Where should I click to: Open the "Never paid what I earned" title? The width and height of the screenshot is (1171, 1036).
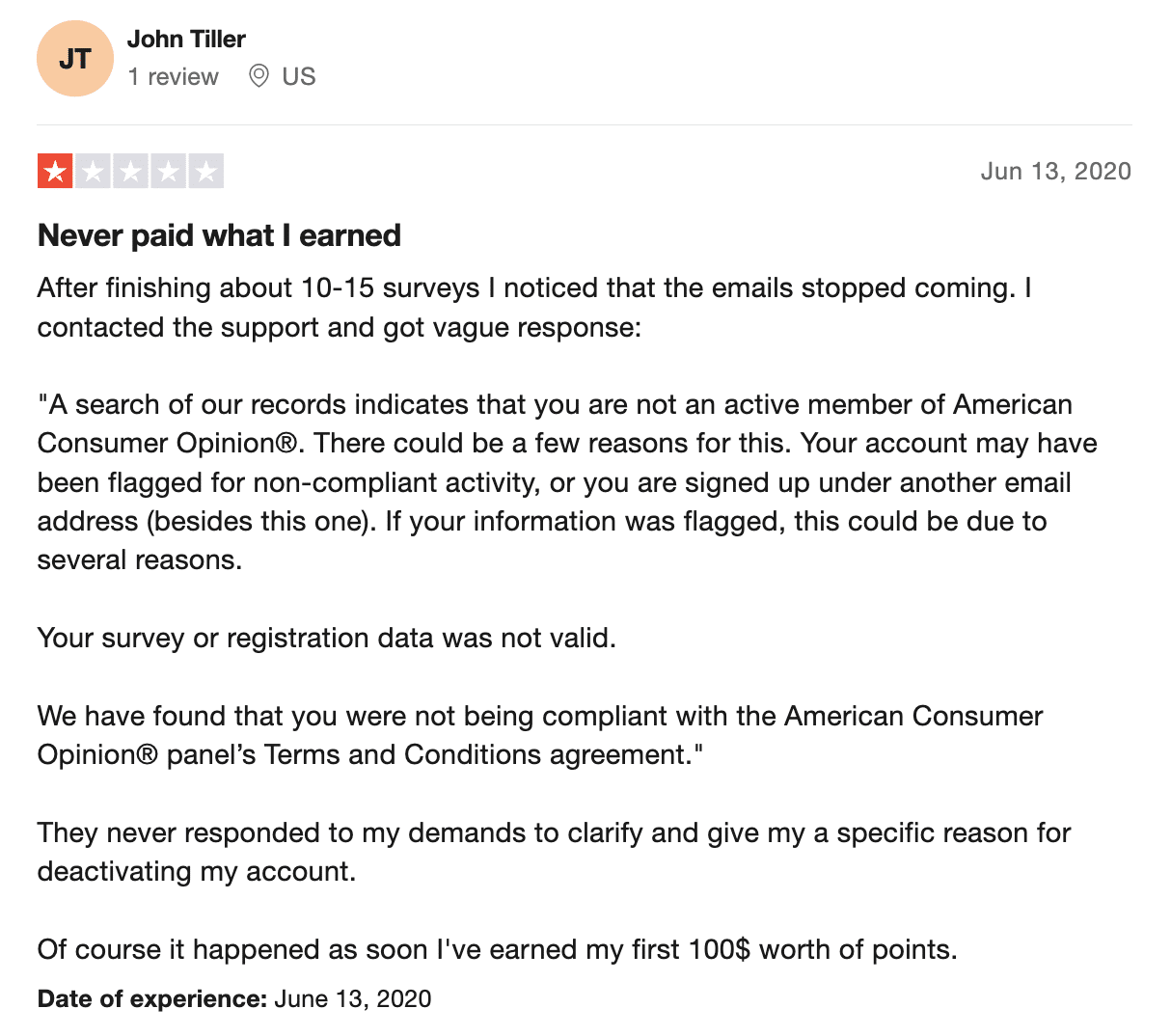(219, 235)
